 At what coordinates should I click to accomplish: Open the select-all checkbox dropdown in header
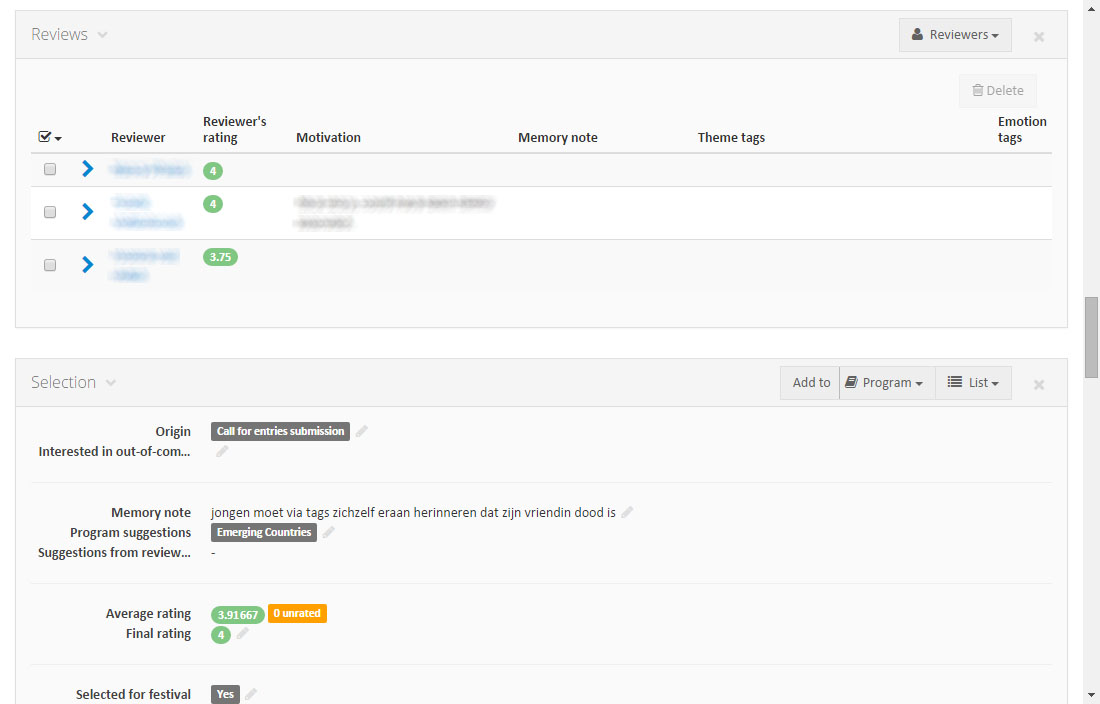click(51, 137)
